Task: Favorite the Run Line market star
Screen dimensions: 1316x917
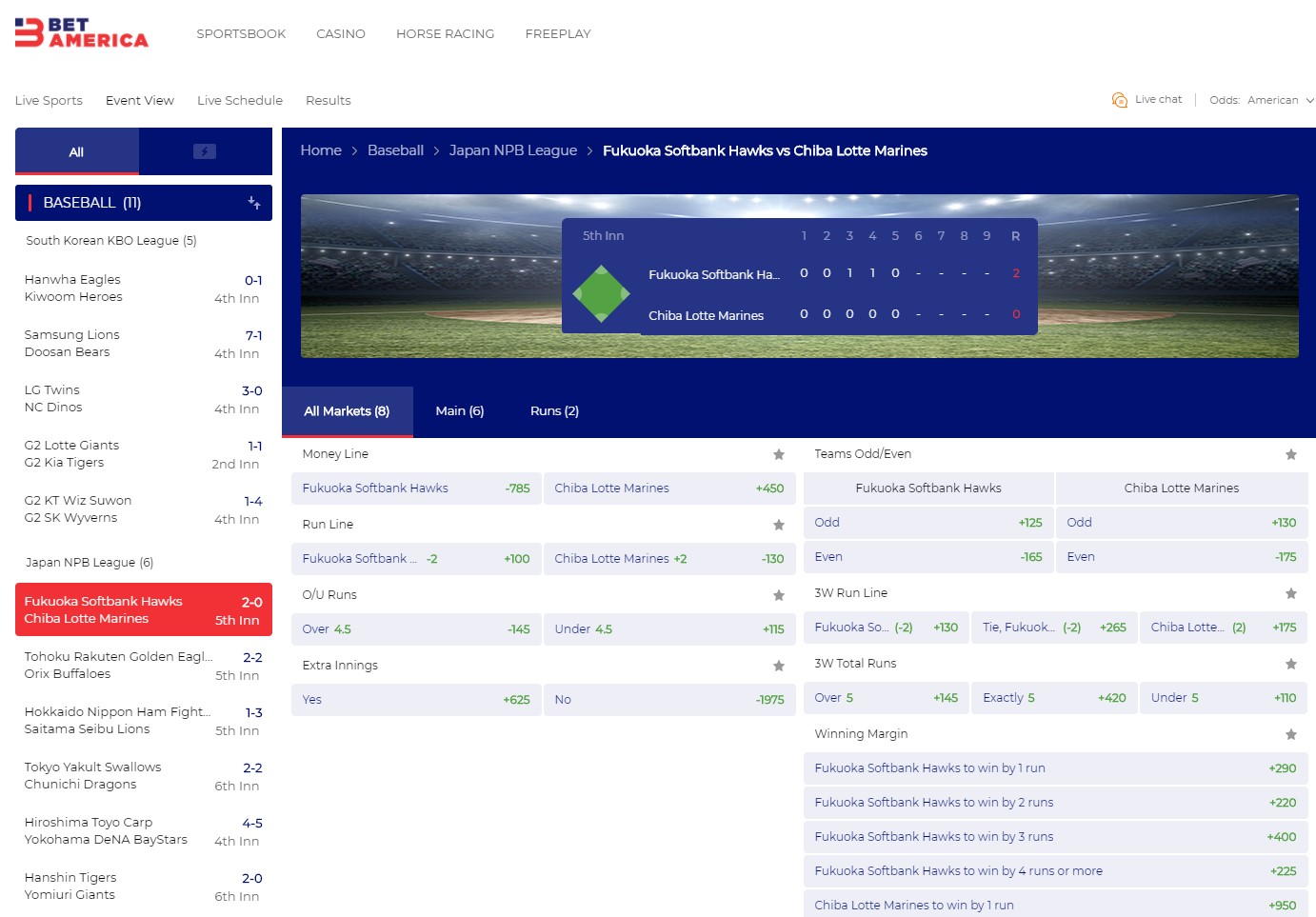Action: [x=779, y=525]
